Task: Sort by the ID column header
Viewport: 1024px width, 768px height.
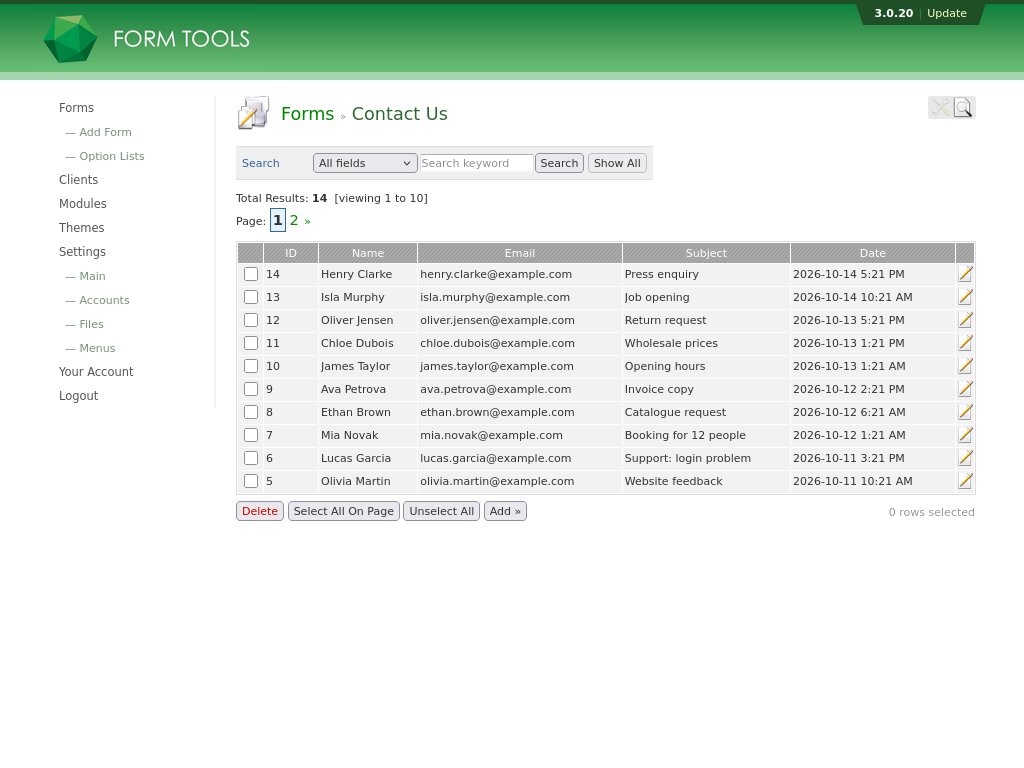Action: coord(291,253)
